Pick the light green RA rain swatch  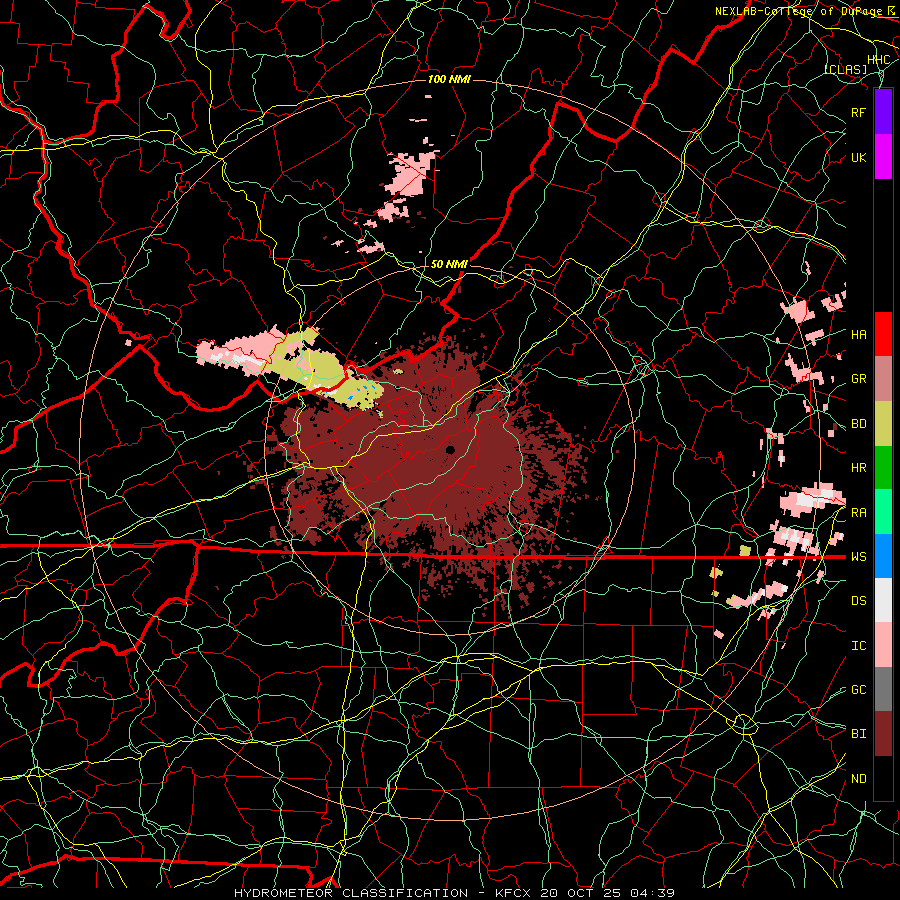[x=883, y=512]
